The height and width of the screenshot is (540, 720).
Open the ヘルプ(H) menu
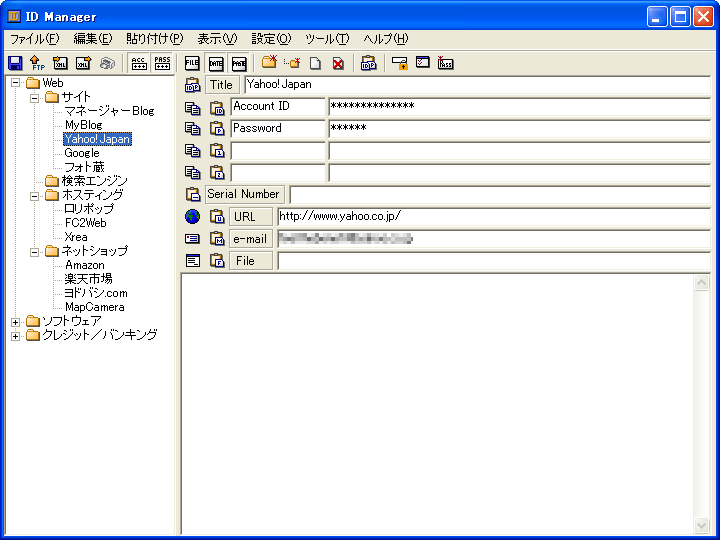coord(386,39)
